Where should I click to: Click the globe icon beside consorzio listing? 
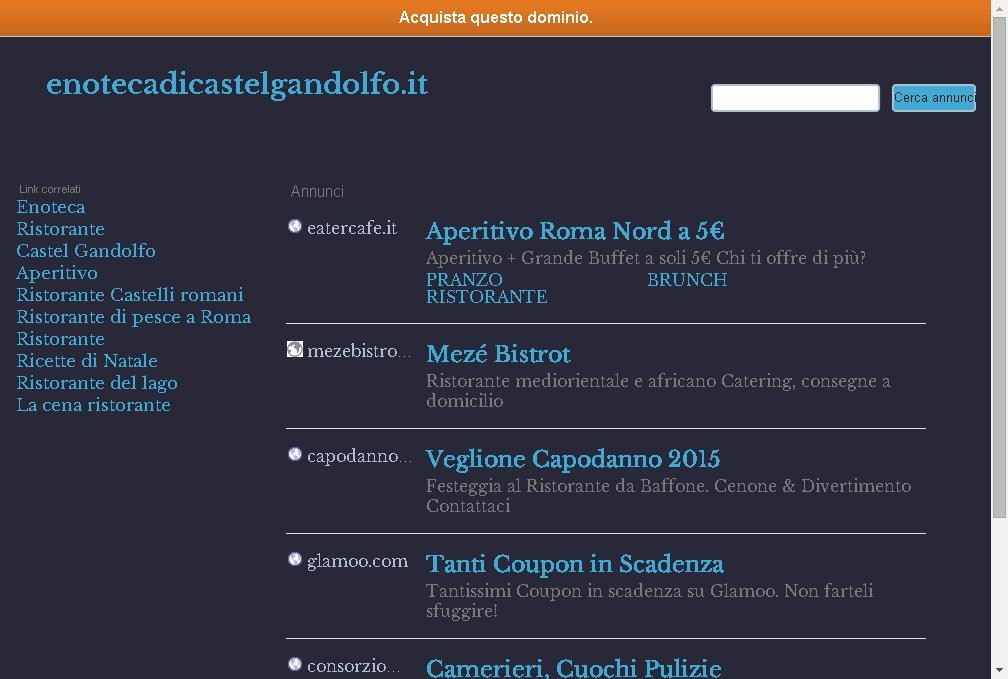click(x=294, y=664)
